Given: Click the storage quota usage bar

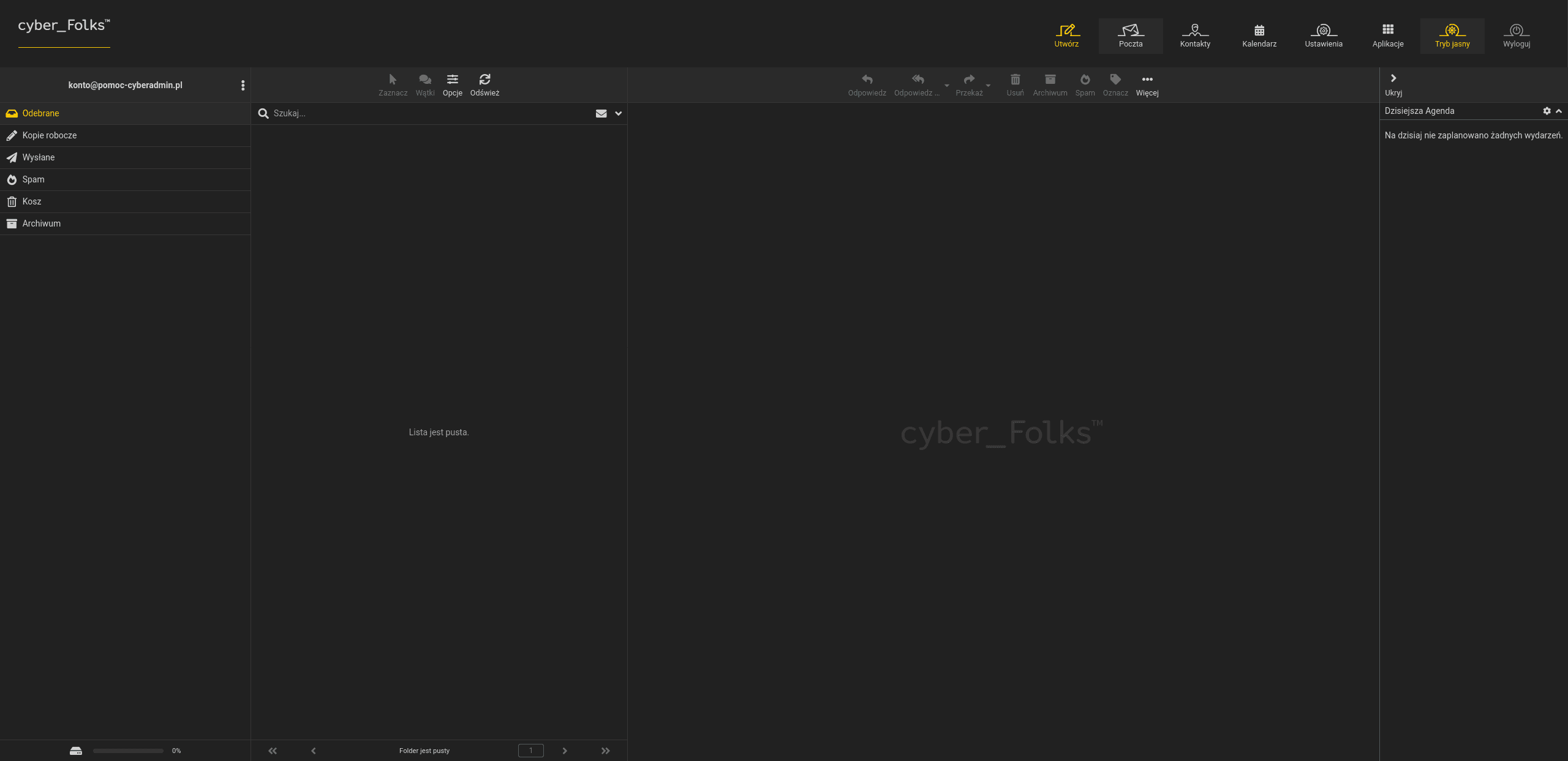Looking at the screenshot, I should [128, 751].
